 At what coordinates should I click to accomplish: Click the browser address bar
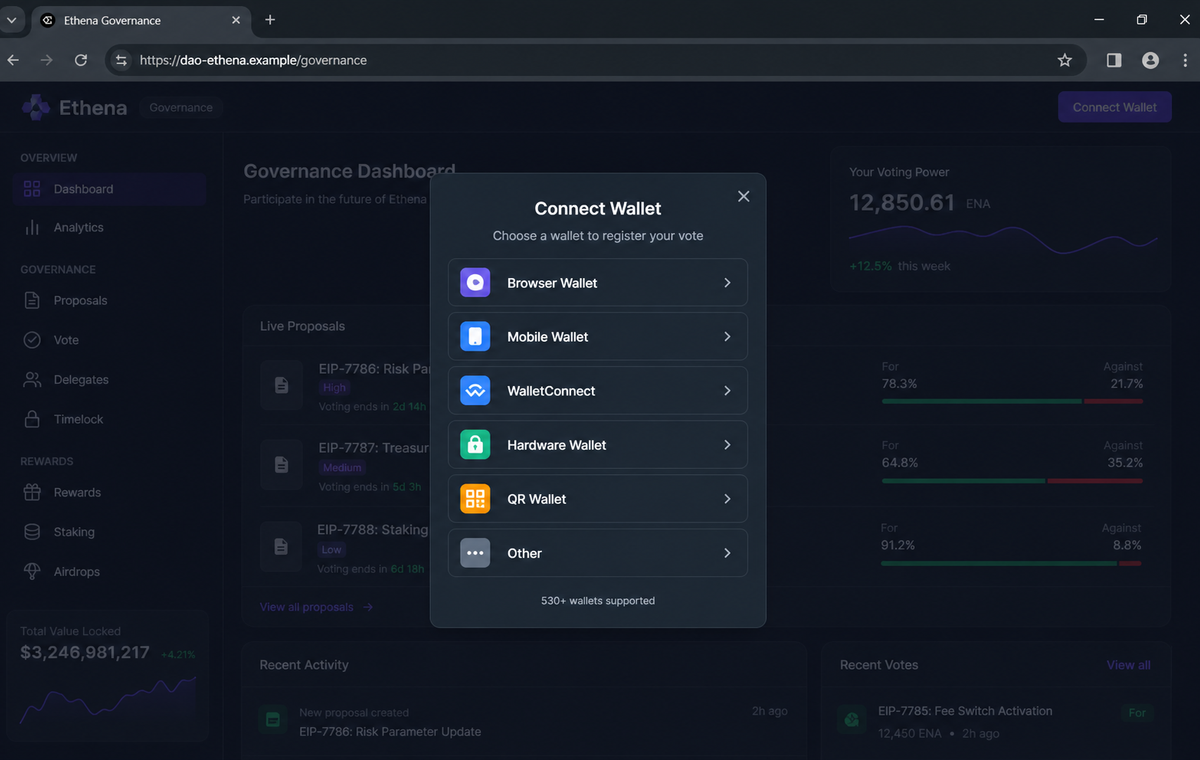point(595,60)
